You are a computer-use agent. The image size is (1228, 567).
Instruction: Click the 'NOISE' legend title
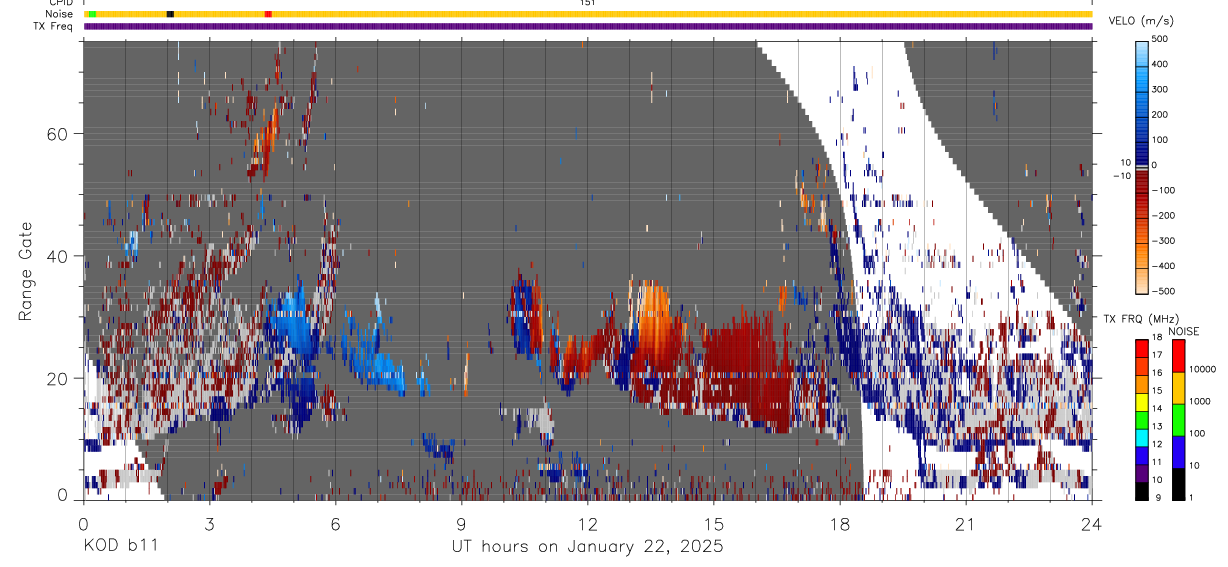tap(1183, 331)
